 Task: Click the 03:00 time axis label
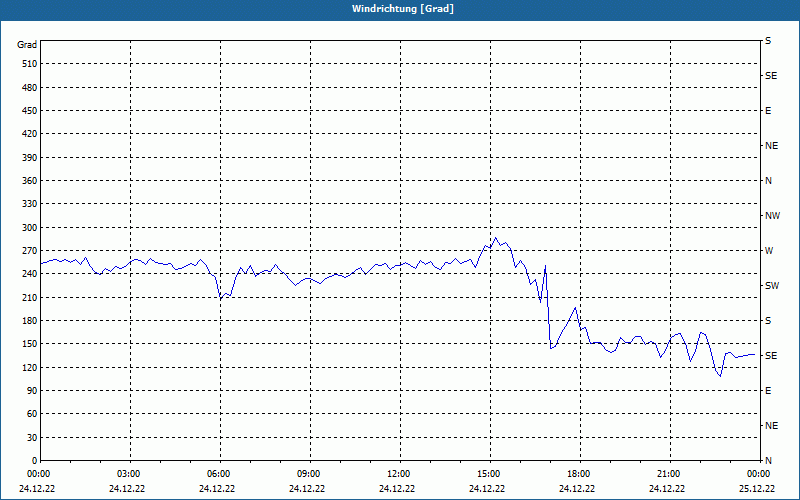129,473
